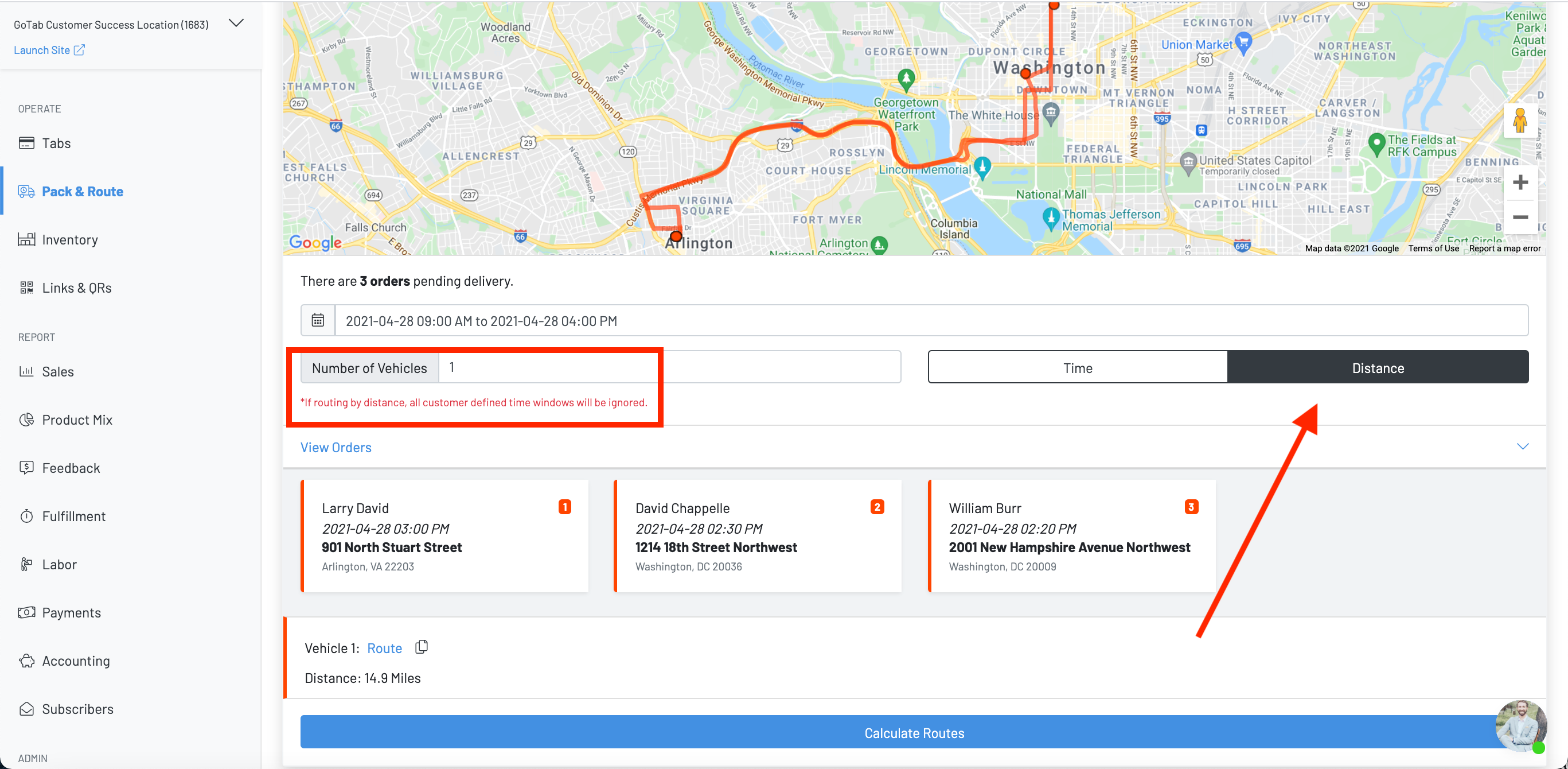The width and height of the screenshot is (1568, 769).
Task: Open the Tabs menu item
Action: point(56,143)
